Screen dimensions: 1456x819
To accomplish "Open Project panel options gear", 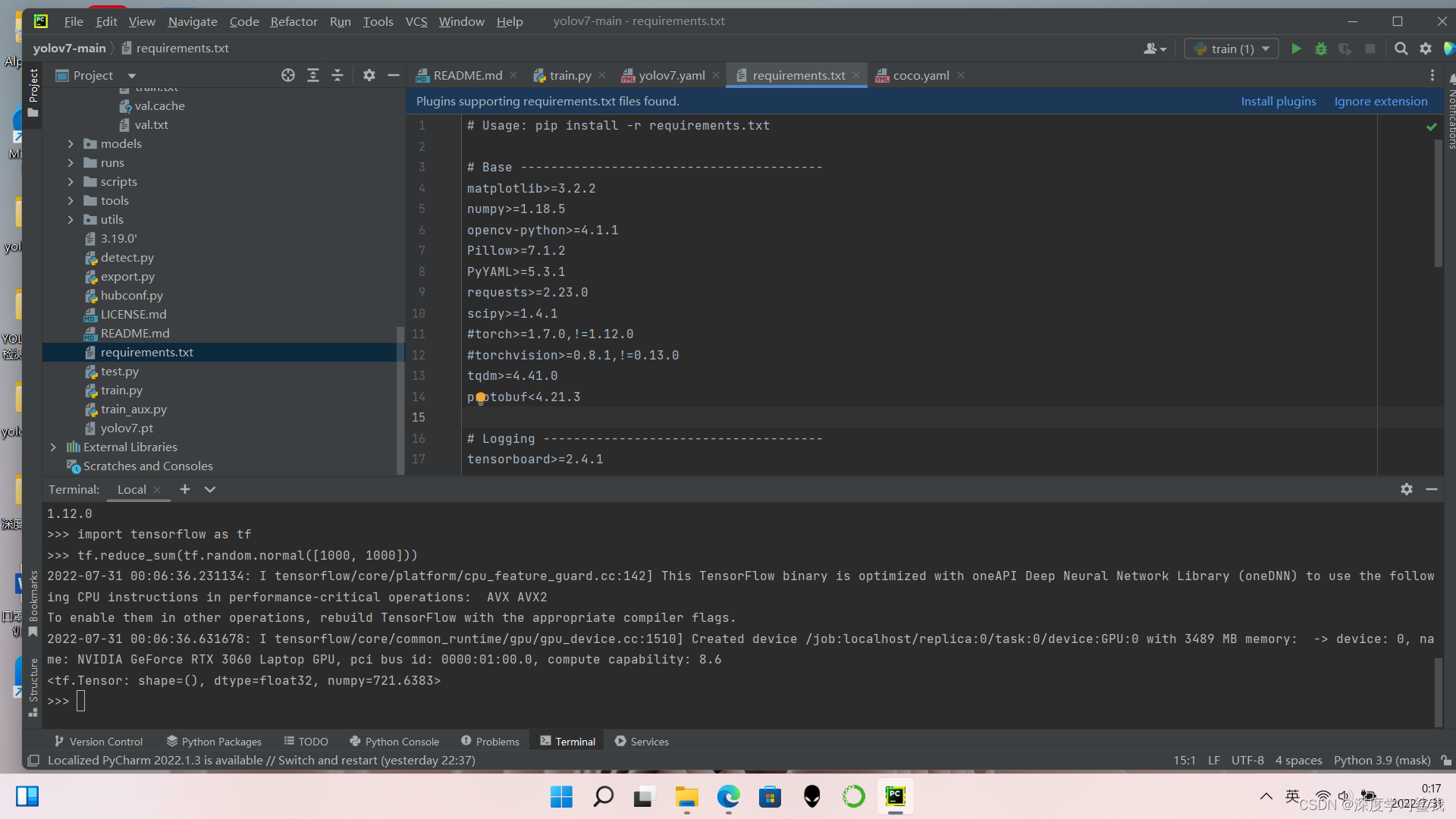I will (x=369, y=75).
